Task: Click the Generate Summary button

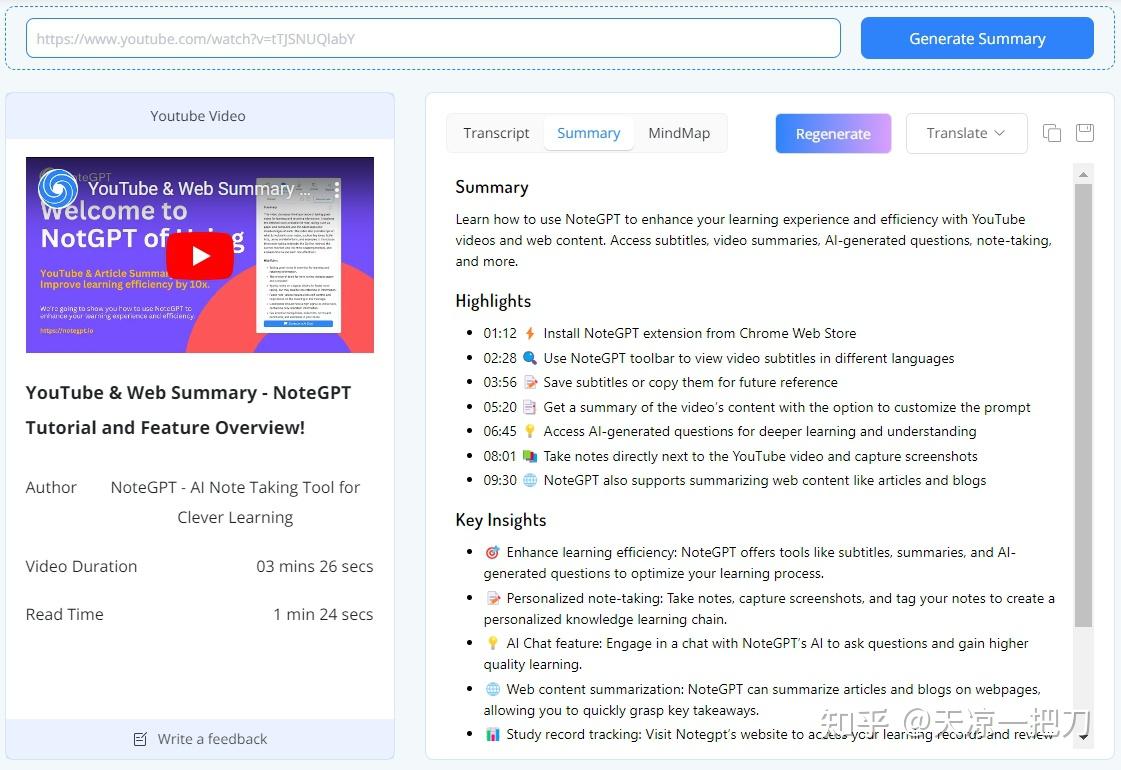Action: coord(977,37)
